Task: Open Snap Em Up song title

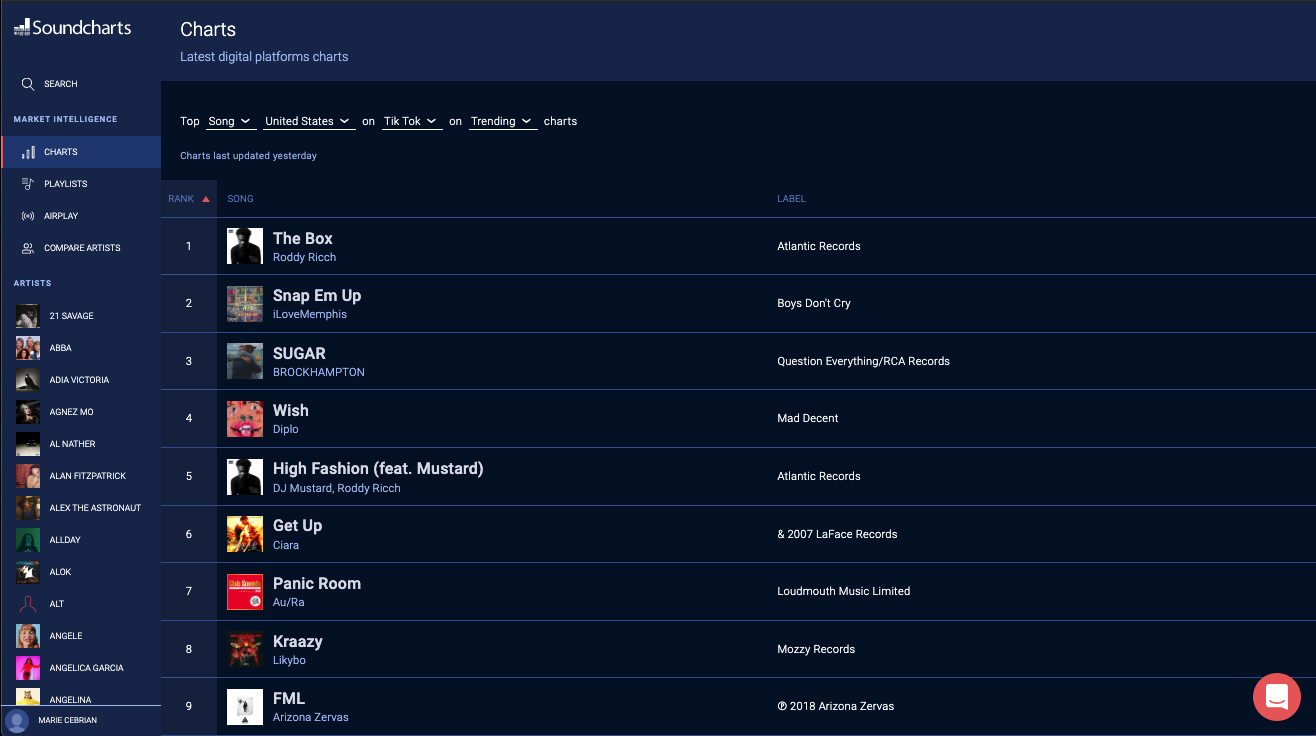Action: pos(317,296)
